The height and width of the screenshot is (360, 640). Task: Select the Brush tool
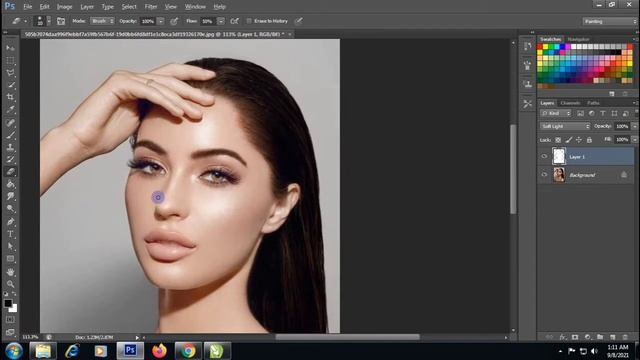[x=10, y=135]
